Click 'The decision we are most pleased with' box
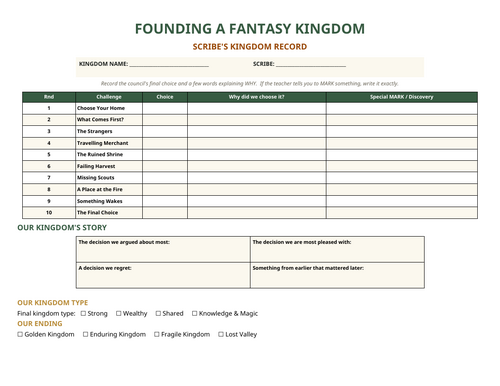This screenshot has width=500, height=386. [337, 249]
